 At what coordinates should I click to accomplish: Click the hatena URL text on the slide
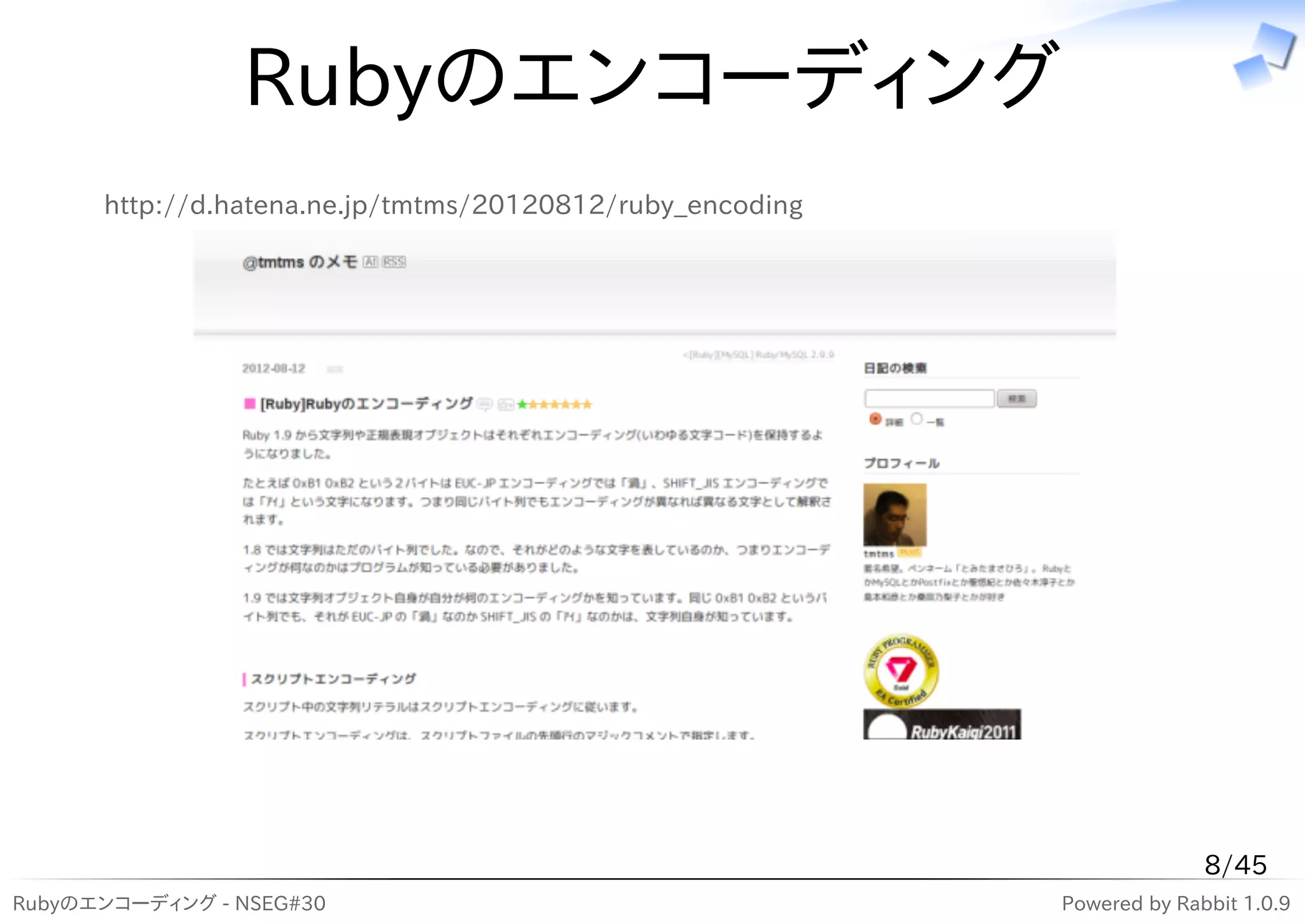454,205
